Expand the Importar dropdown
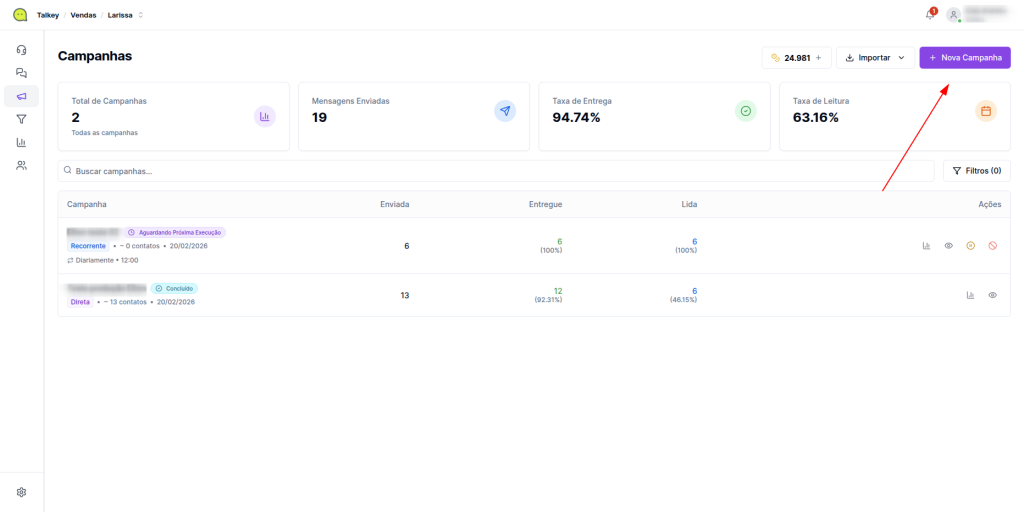 pos(875,58)
